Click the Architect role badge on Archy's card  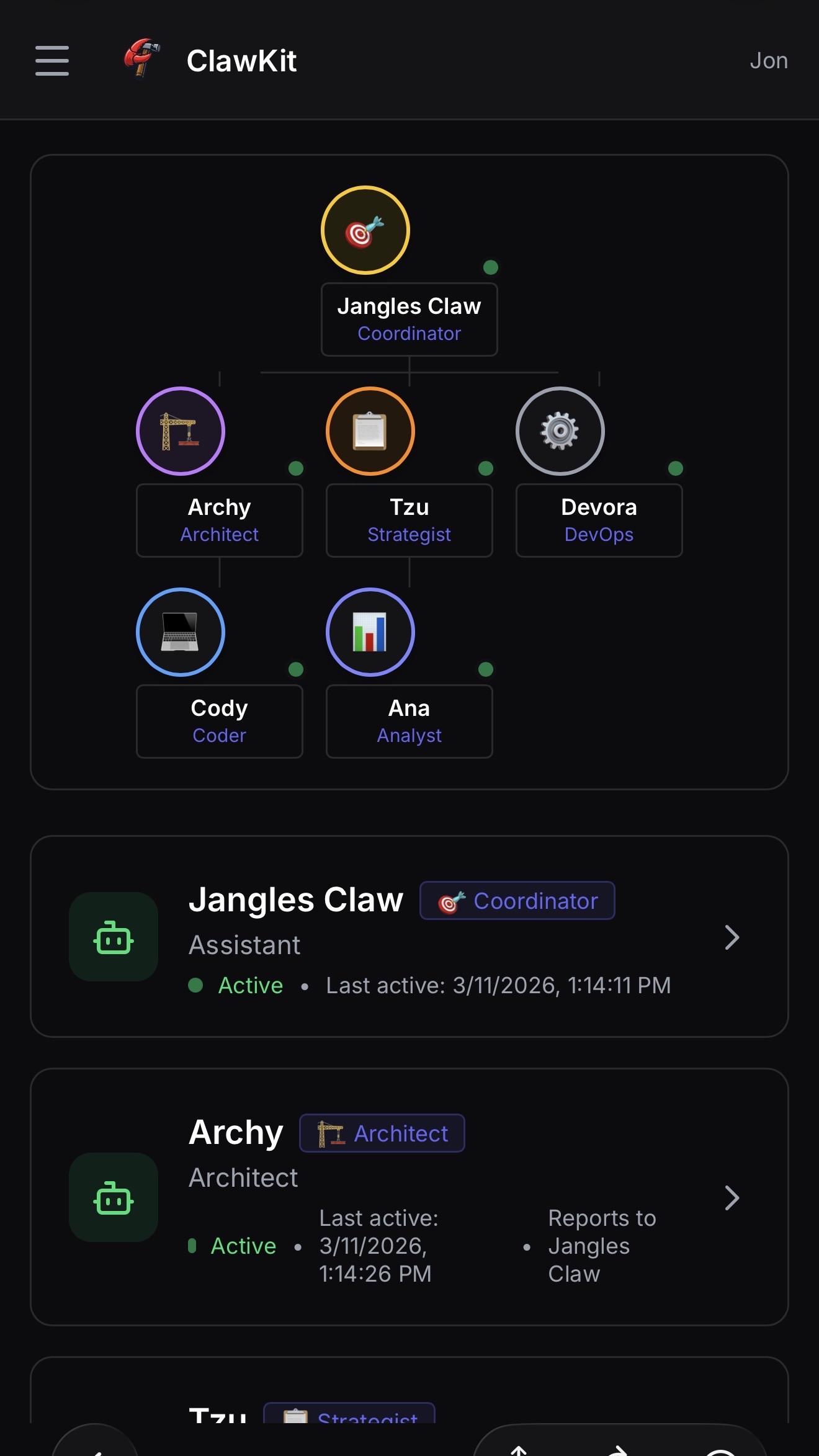pyautogui.click(x=382, y=1133)
